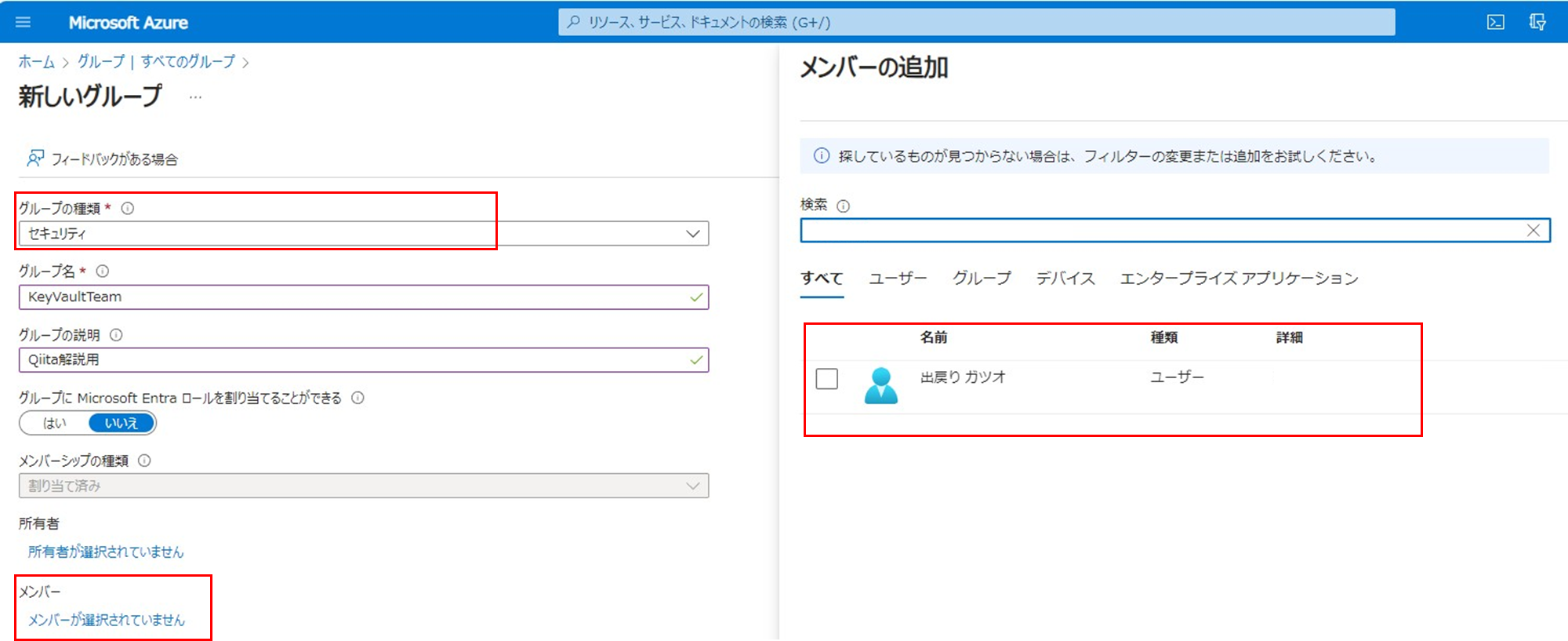
Task: Switch to the すべて tab
Action: coord(822,279)
